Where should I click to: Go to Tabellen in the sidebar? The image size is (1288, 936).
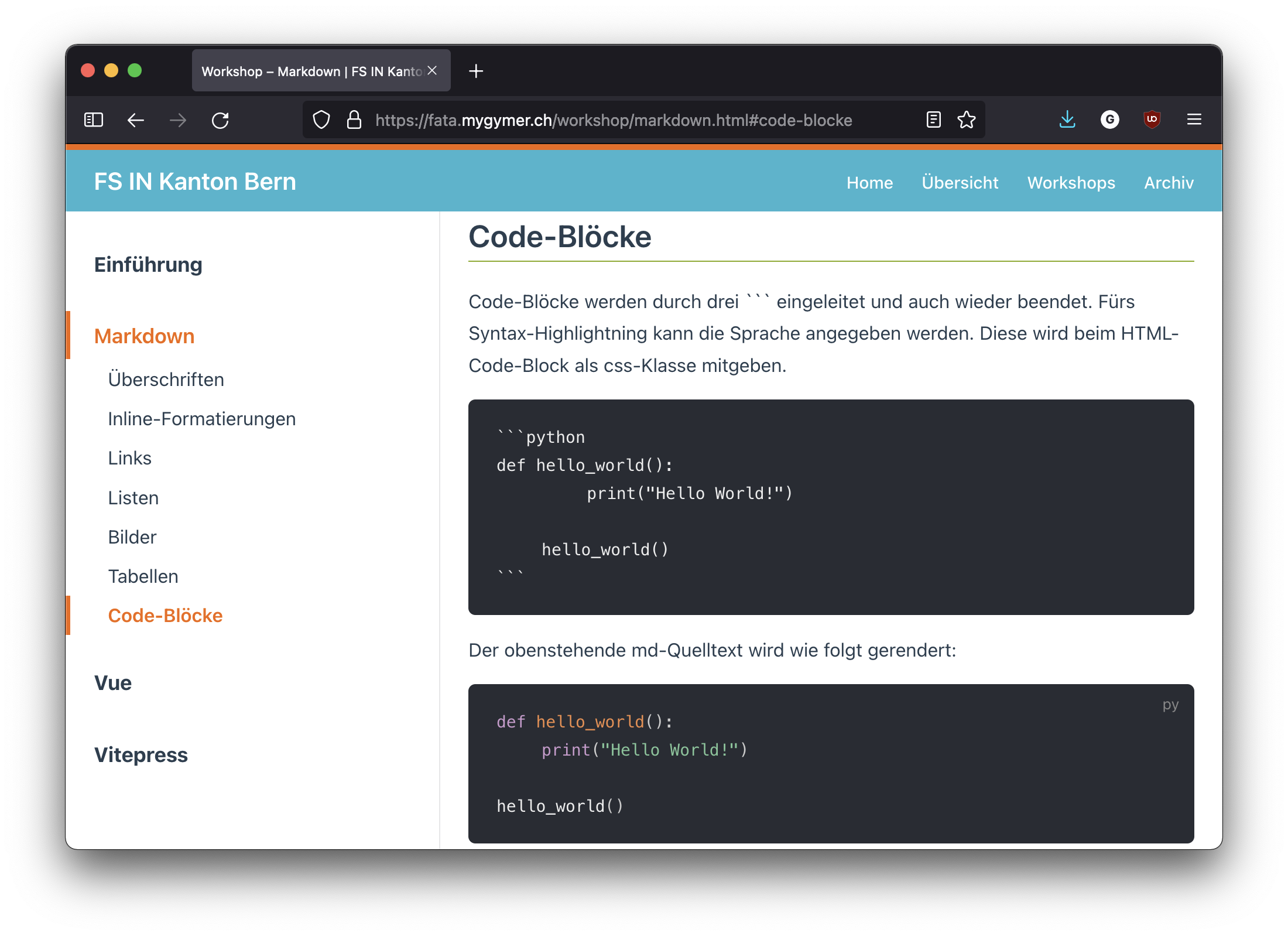pyautogui.click(x=143, y=576)
